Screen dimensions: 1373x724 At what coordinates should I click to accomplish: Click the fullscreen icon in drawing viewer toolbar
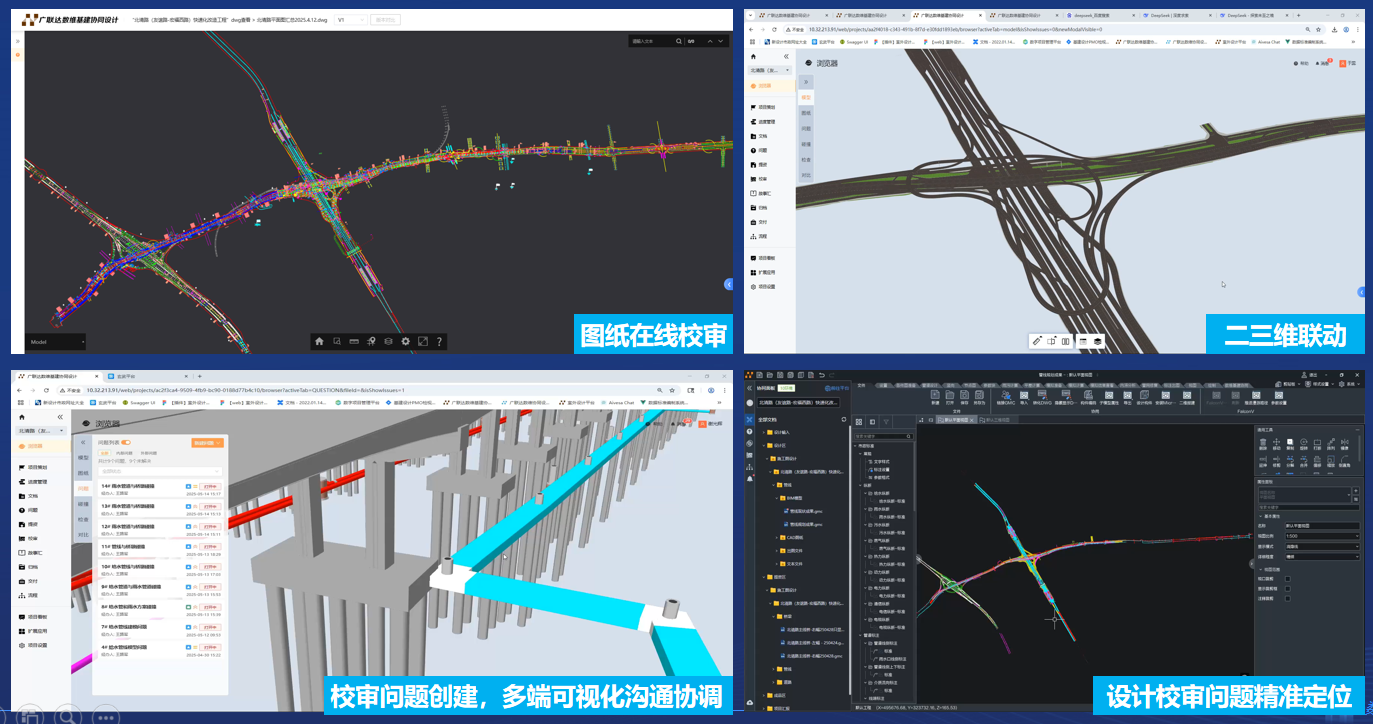(x=423, y=341)
